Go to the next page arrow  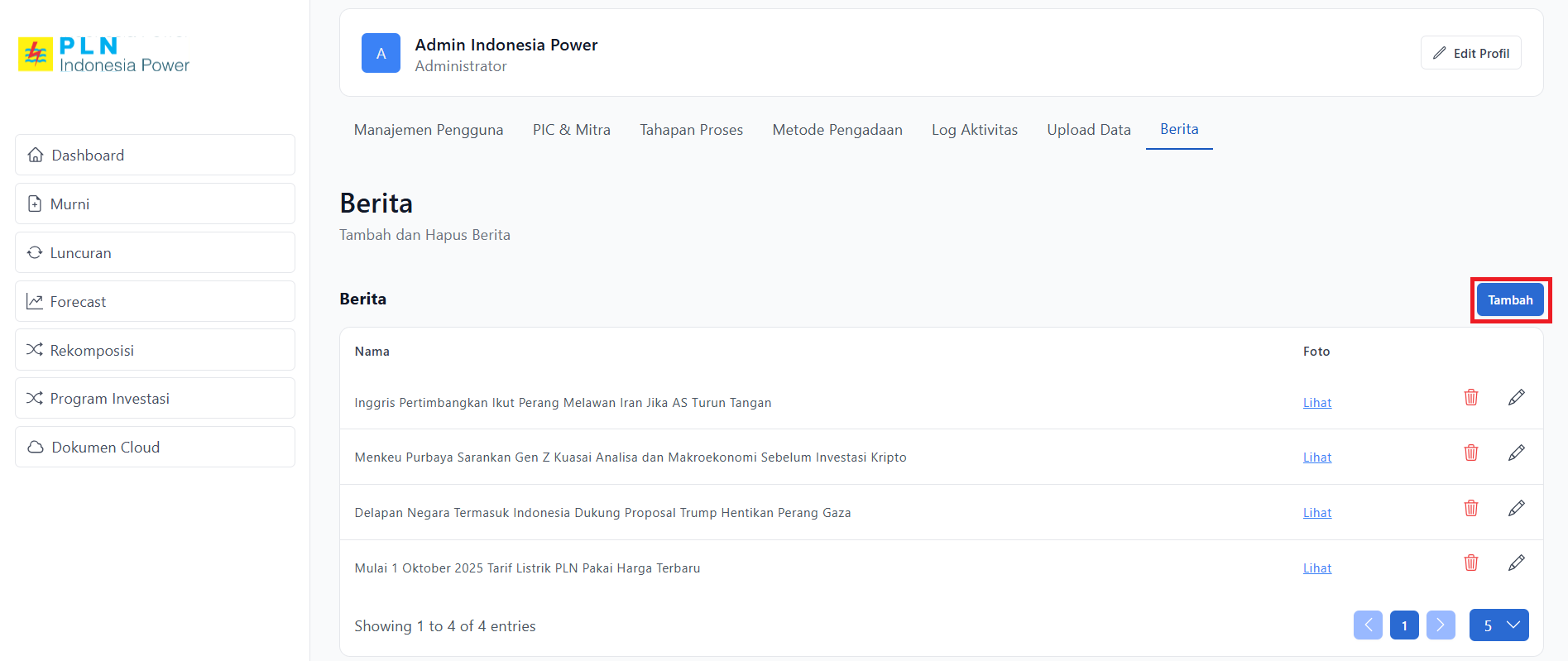[1440, 625]
